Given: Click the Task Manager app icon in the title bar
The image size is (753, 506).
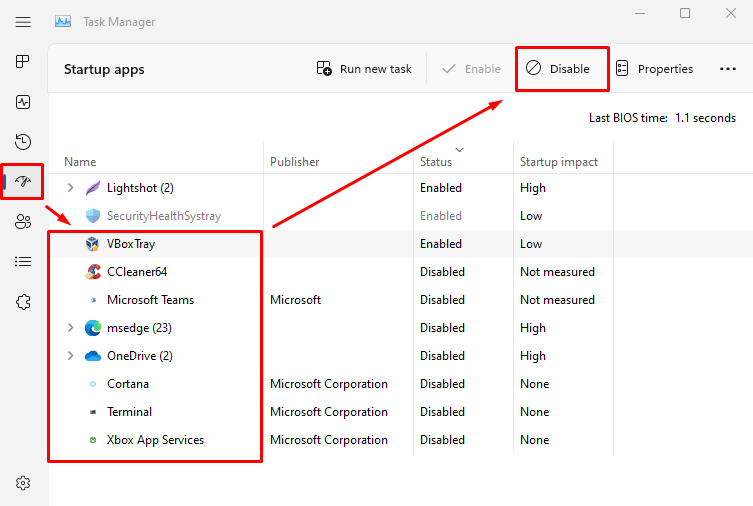Looking at the screenshot, I should [x=63, y=22].
